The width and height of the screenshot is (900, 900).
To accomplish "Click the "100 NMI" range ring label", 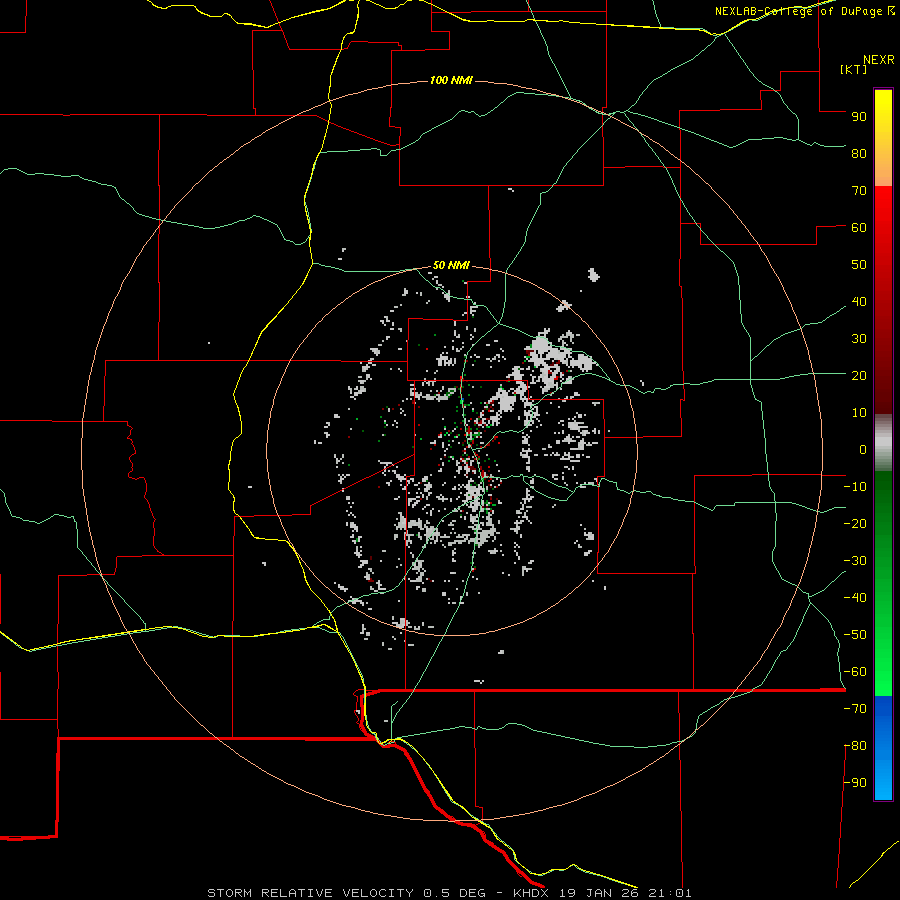I will (451, 80).
